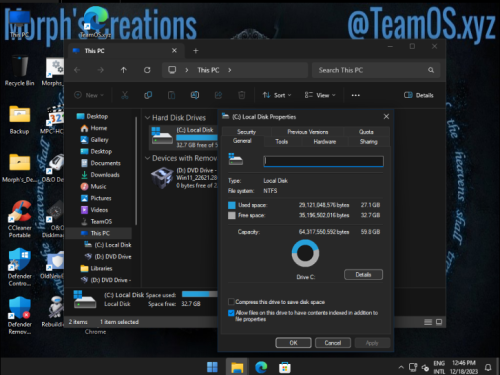
Task: Show hidden tray icons chevron
Action: click(401, 367)
